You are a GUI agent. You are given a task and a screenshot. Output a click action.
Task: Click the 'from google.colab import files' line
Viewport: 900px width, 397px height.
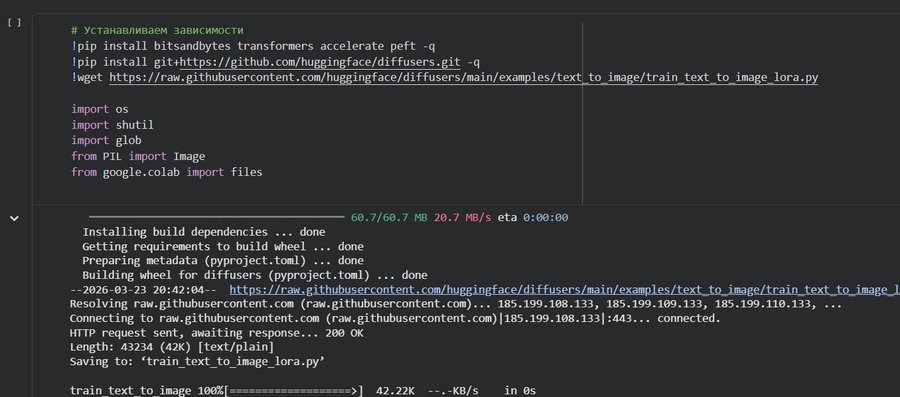point(167,172)
